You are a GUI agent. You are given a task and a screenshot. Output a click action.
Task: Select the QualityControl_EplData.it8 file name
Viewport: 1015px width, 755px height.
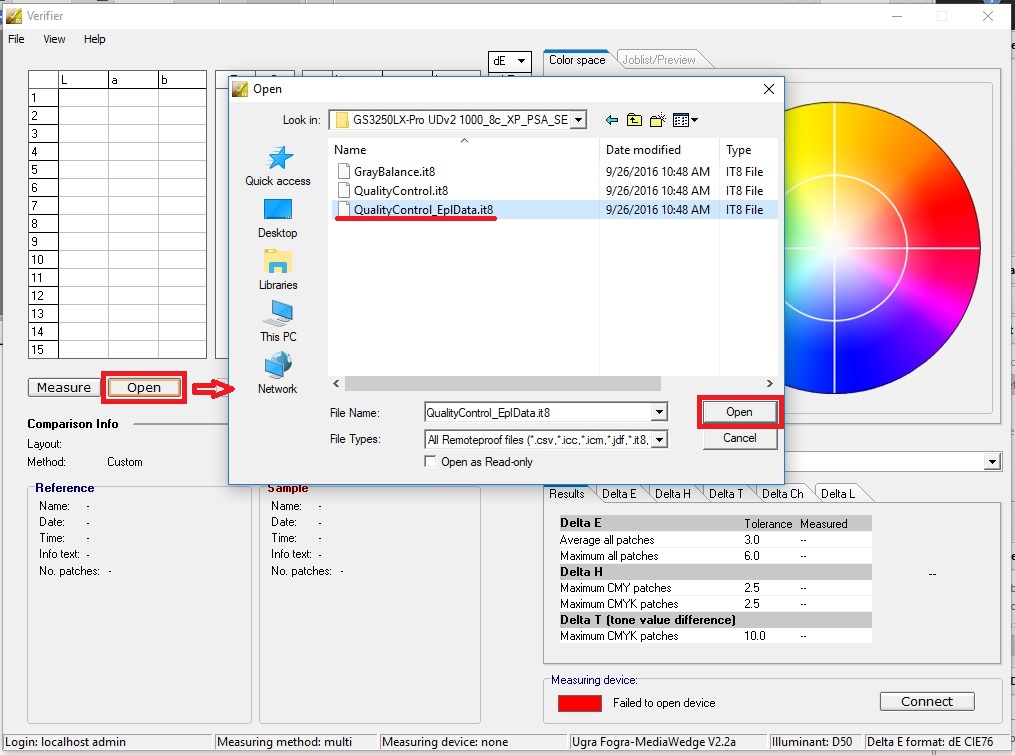(x=423, y=209)
